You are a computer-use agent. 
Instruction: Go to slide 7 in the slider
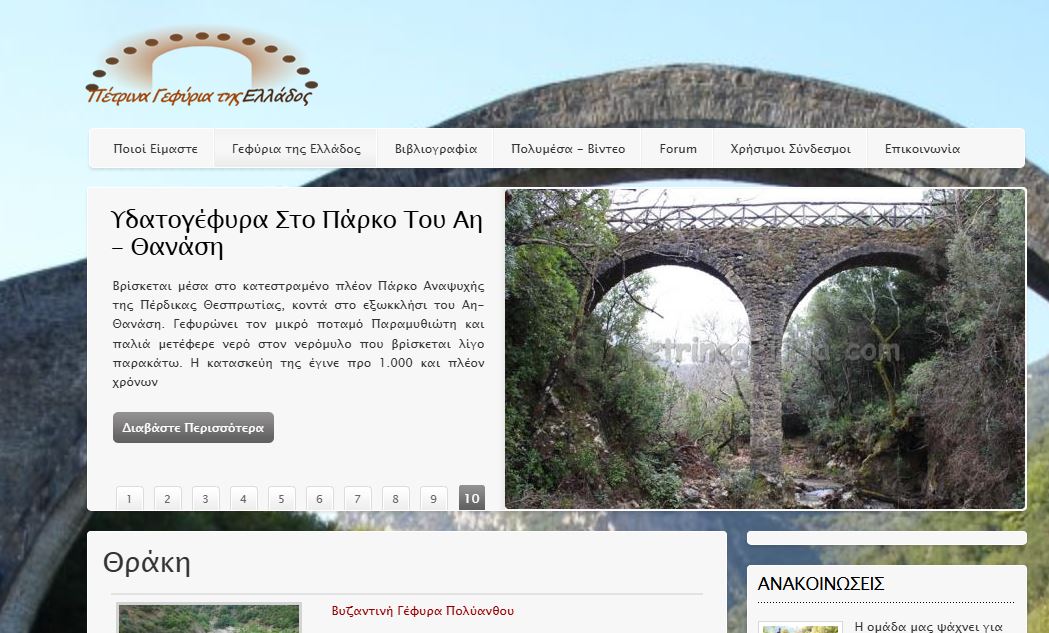(x=357, y=498)
